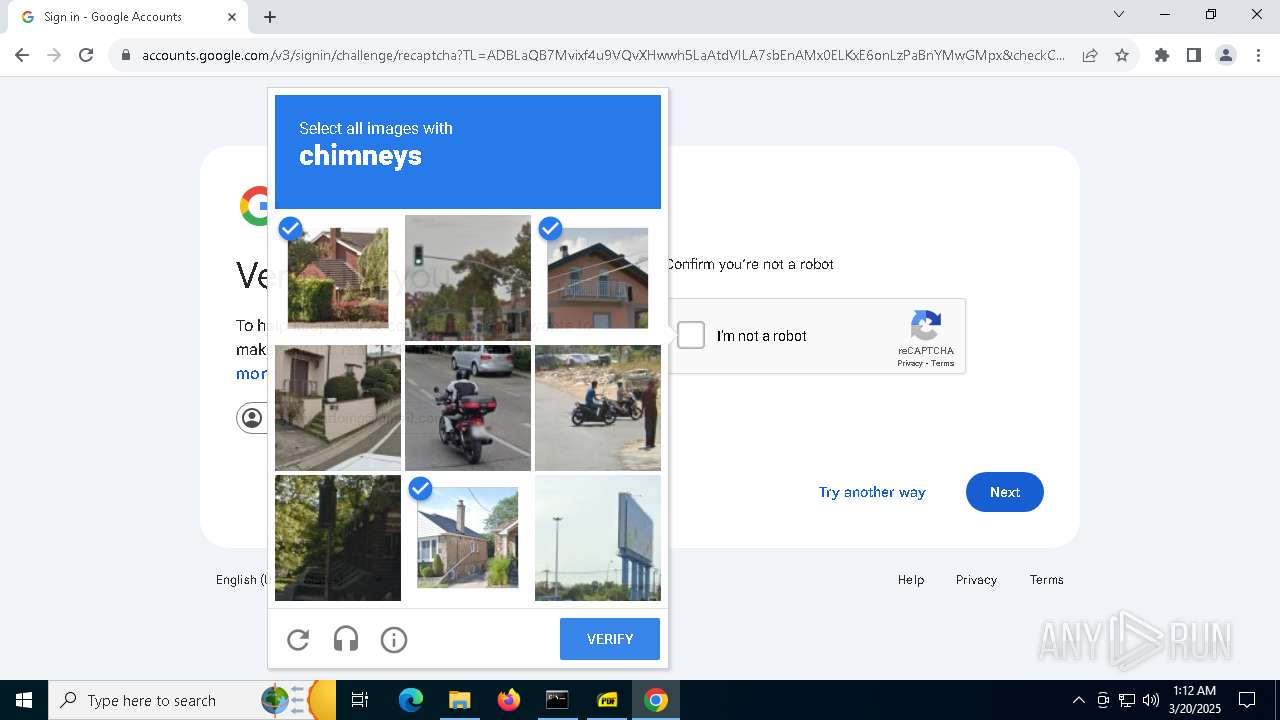This screenshot has width=1280, height=720.
Task: Deselect the checked red-roof house image
Action: click(x=338, y=278)
